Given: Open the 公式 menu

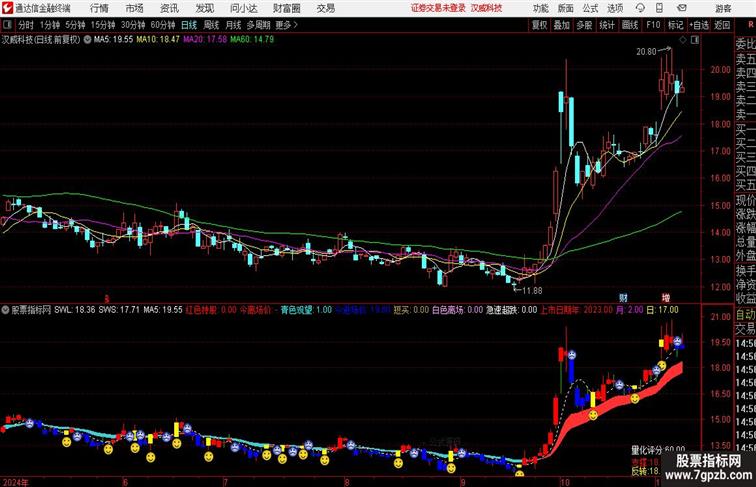Looking at the screenshot, I should pos(590,8).
